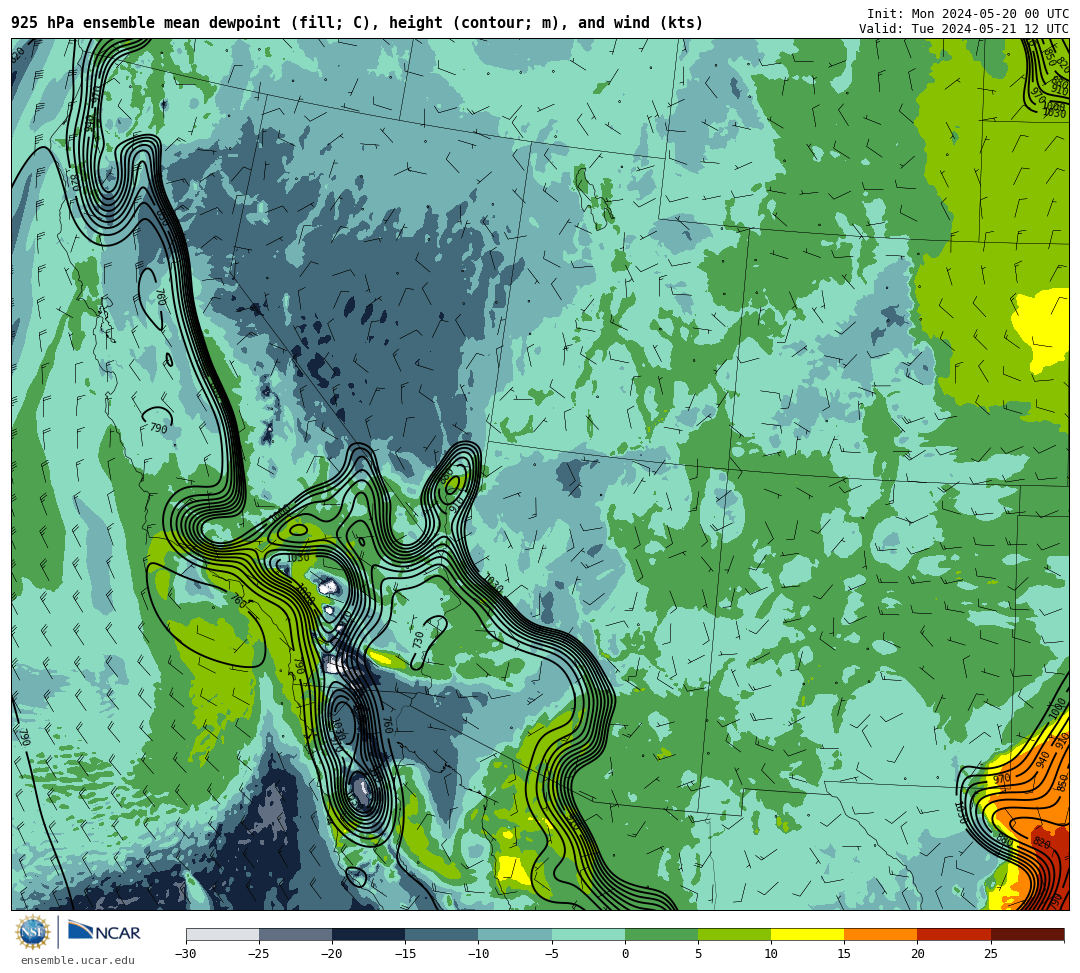1080x973 pixels.
Task: Open the ensemble.ucar.edu link text
Action: click(x=78, y=960)
